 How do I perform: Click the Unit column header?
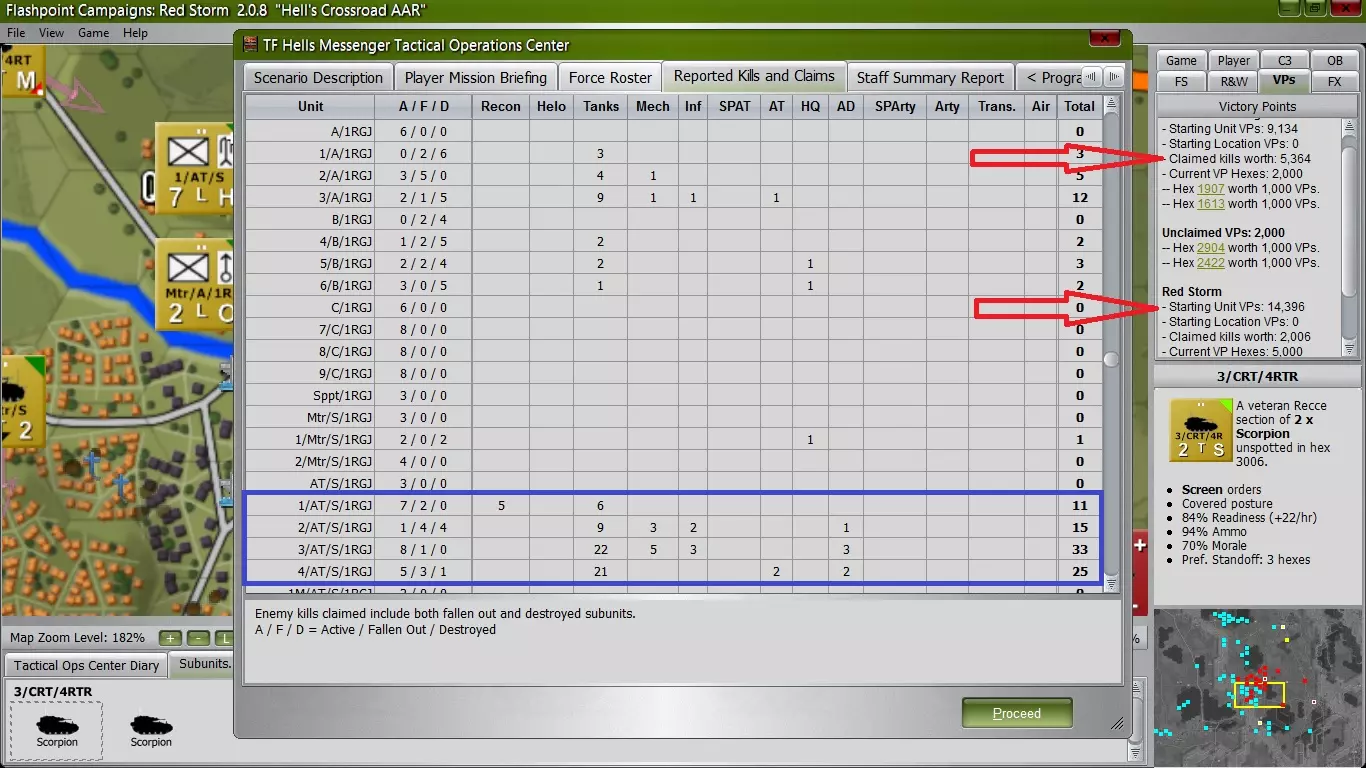(310, 106)
